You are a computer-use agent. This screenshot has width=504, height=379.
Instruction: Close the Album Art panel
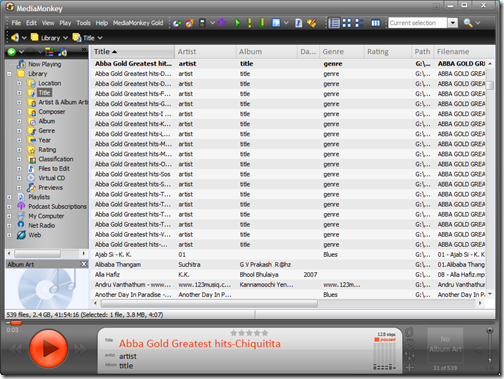[x=84, y=264]
